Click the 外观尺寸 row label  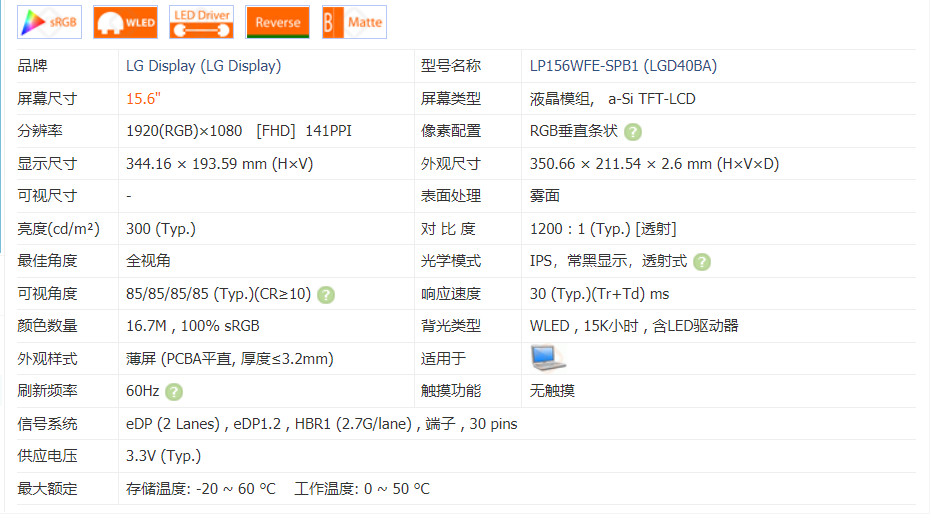(451, 164)
